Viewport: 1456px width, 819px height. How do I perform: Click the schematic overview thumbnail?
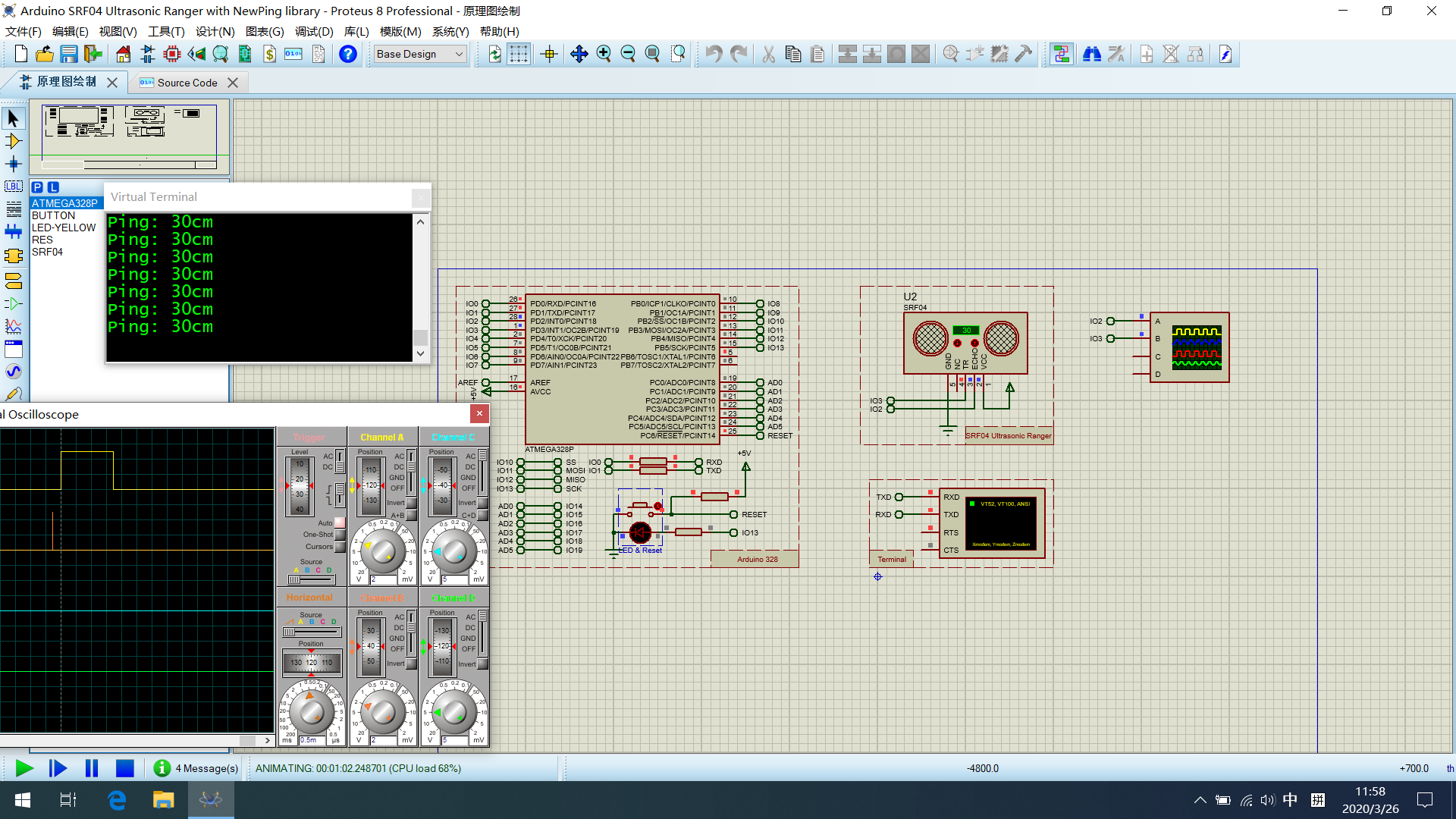point(130,137)
